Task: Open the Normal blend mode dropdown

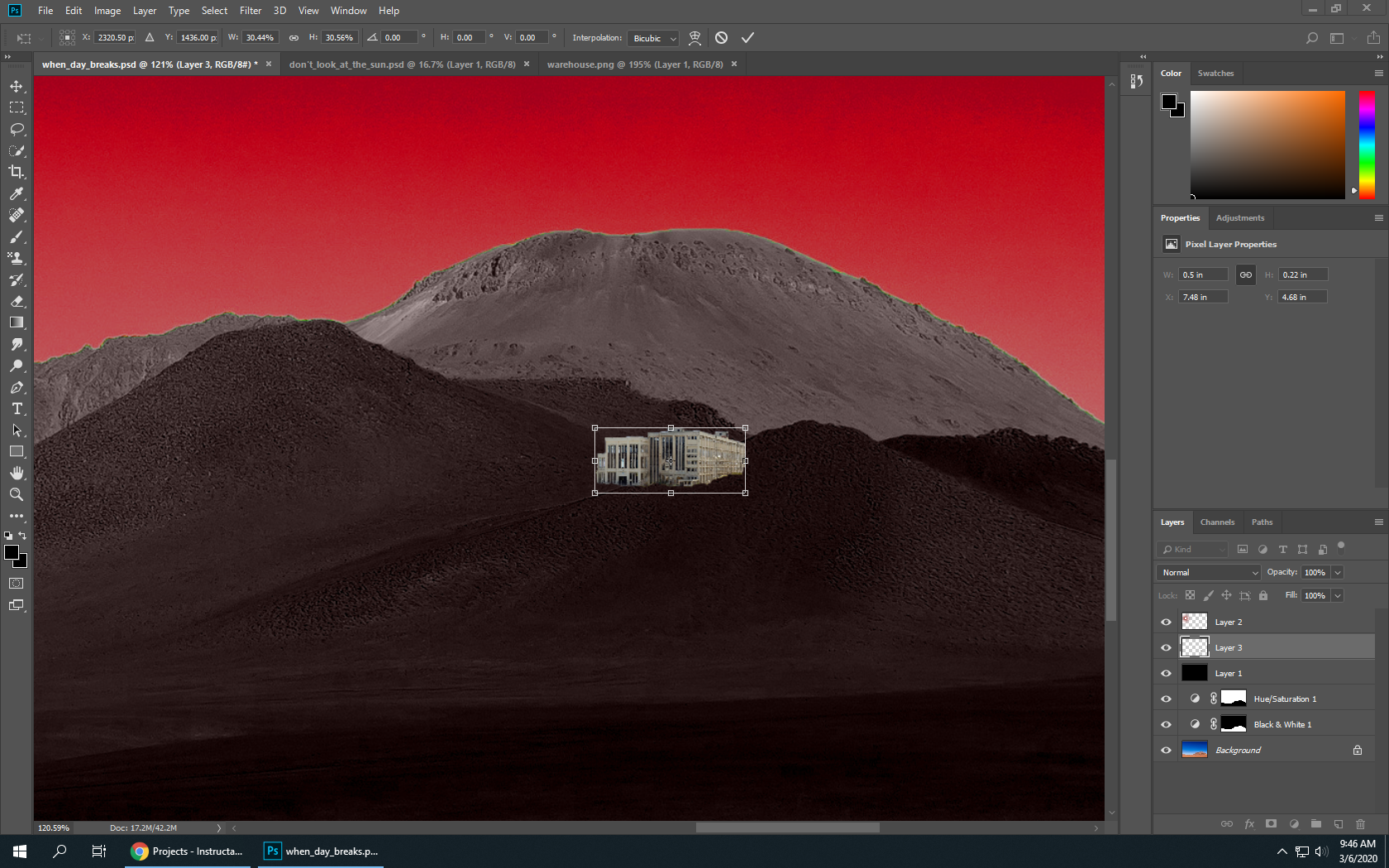Action: coord(1208,573)
